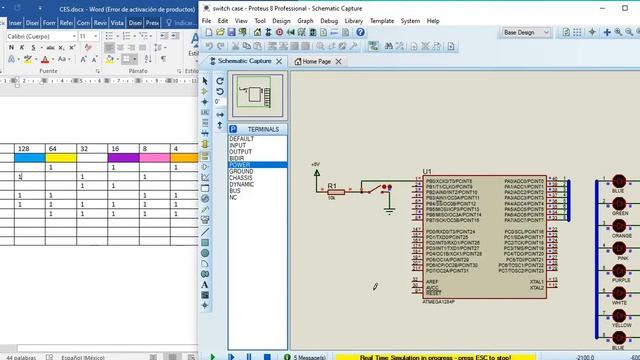Image resolution: width=640 pixels, height=360 pixels.
Task: Select GROUND in the TERMINALS list
Action: coord(241,171)
